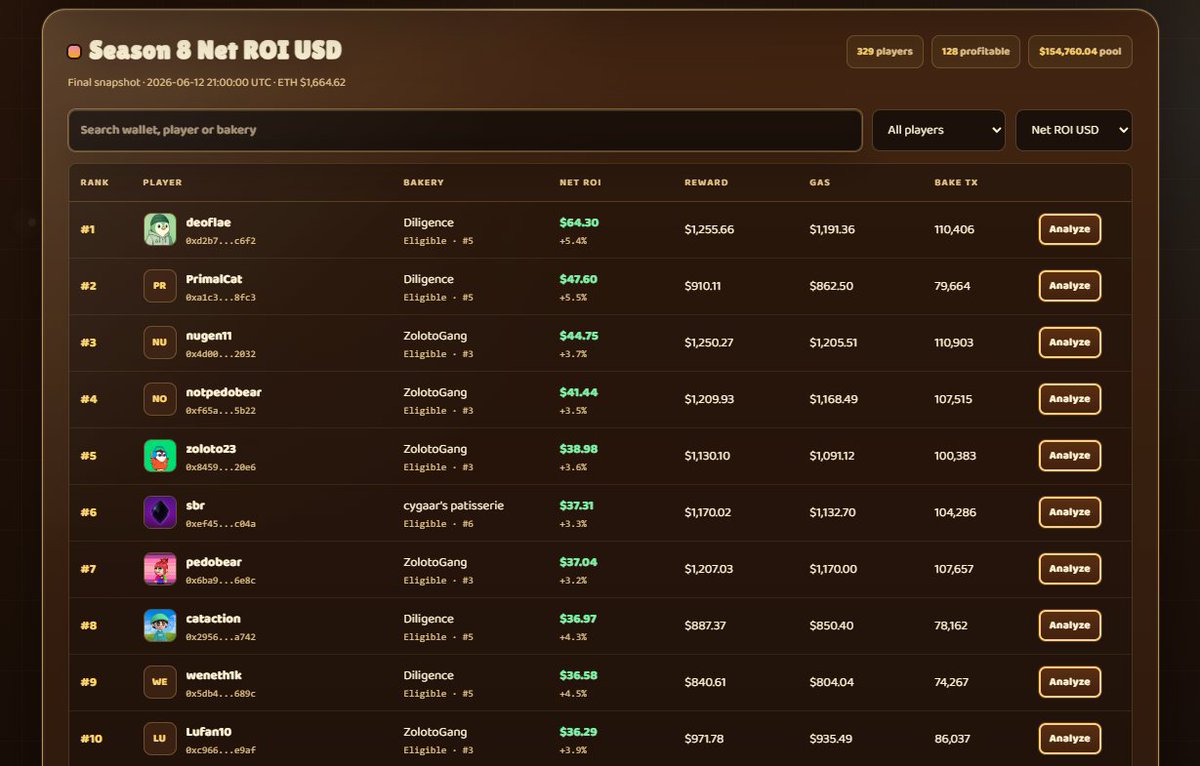Analyze player Lufan10

pyautogui.click(x=1070, y=738)
